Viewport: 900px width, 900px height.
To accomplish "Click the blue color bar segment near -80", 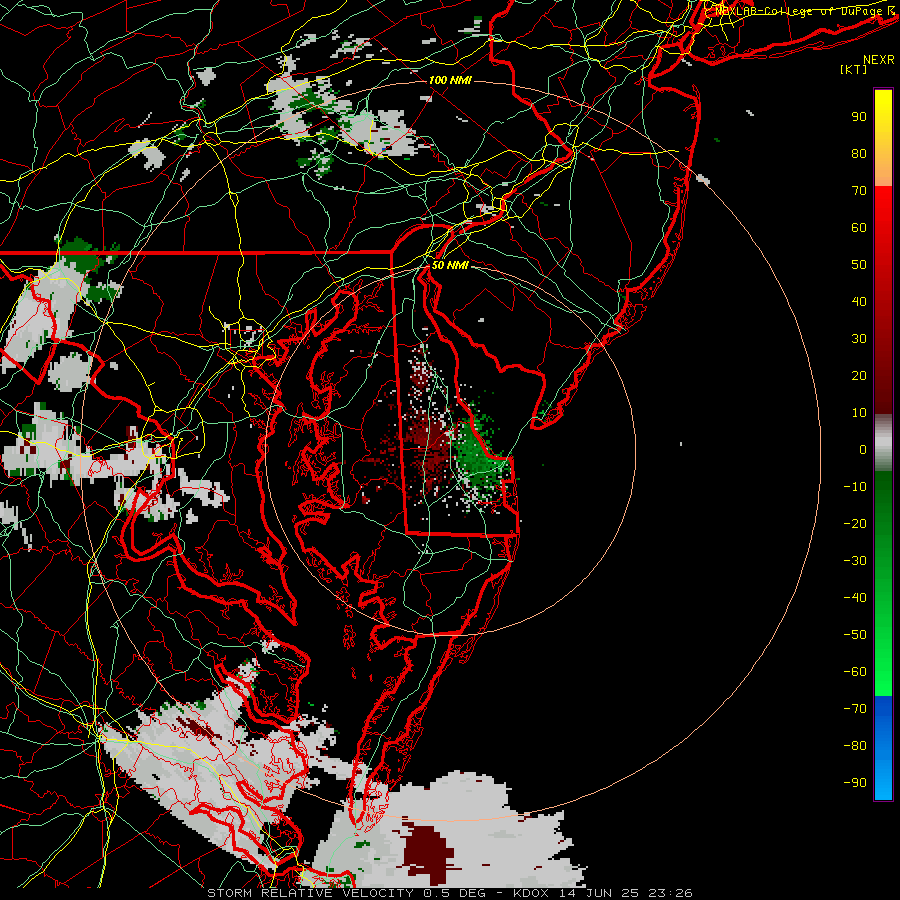I will tap(883, 746).
